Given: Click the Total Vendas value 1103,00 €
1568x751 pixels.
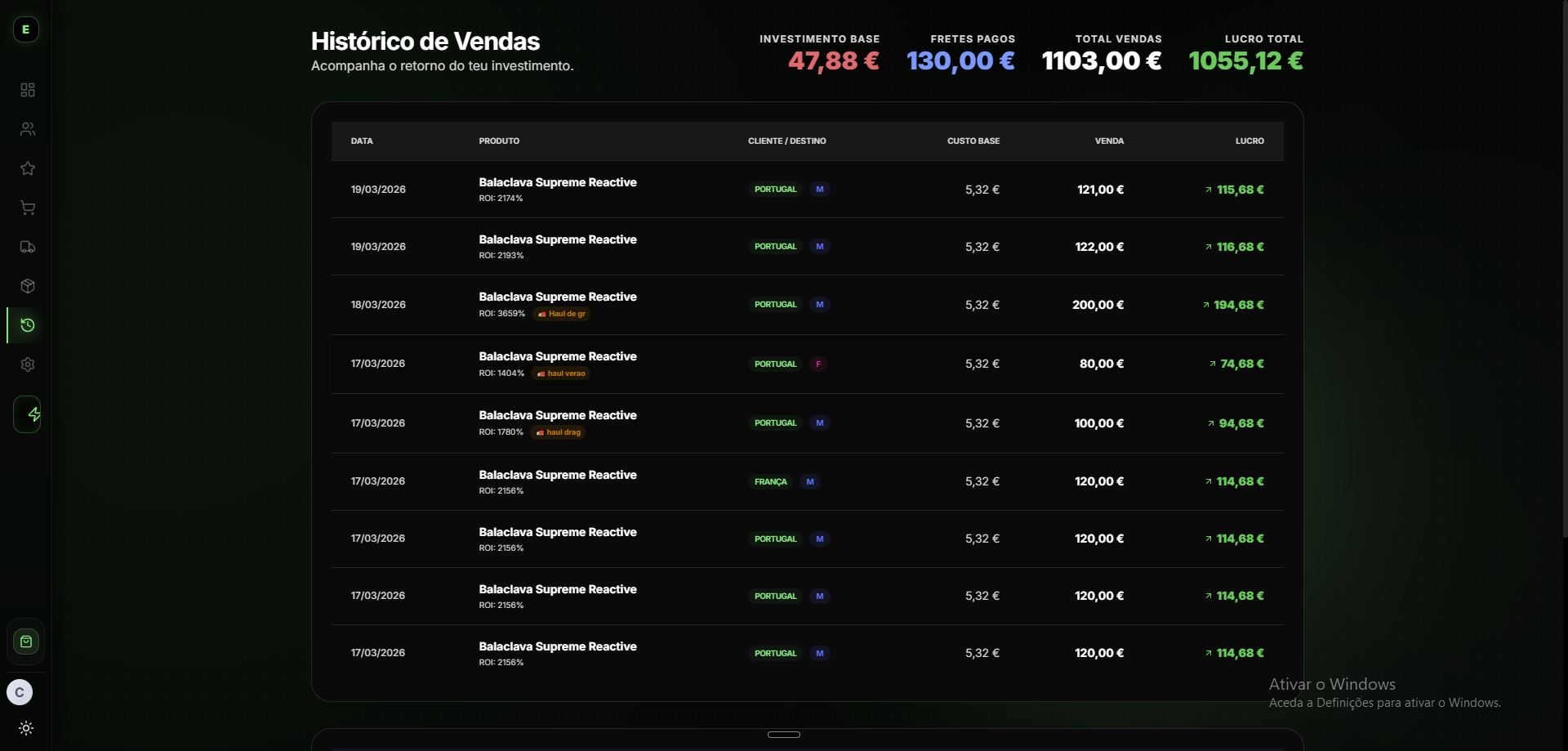Looking at the screenshot, I should (x=1102, y=61).
